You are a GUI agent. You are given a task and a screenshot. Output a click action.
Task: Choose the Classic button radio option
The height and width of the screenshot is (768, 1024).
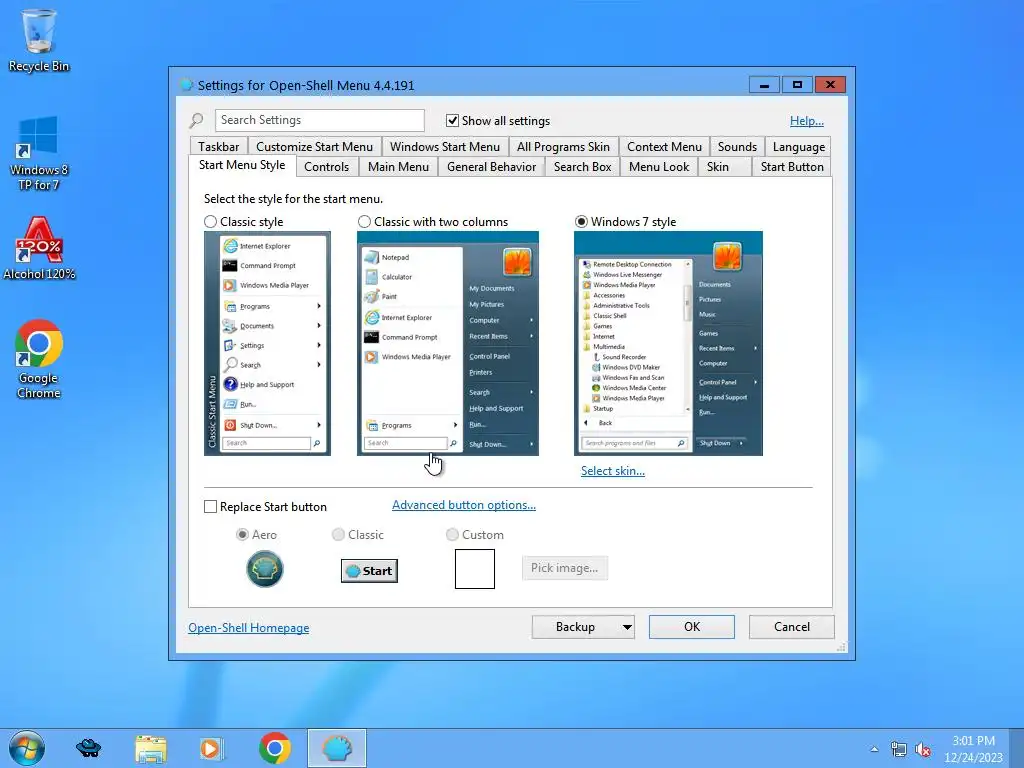pyautogui.click(x=338, y=534)
